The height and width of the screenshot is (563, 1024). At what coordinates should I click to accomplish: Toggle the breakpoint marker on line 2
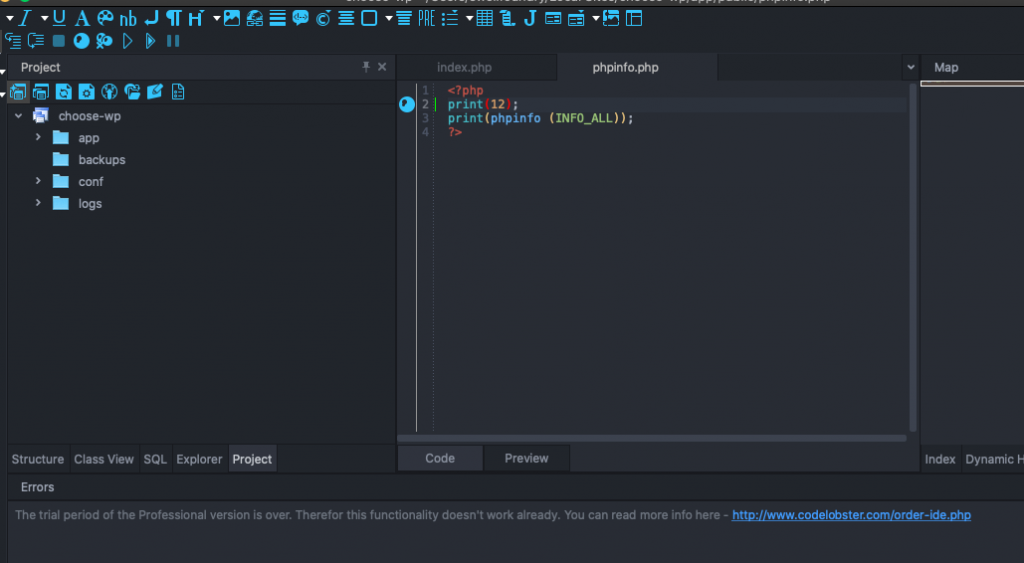(x=407, y=105)
